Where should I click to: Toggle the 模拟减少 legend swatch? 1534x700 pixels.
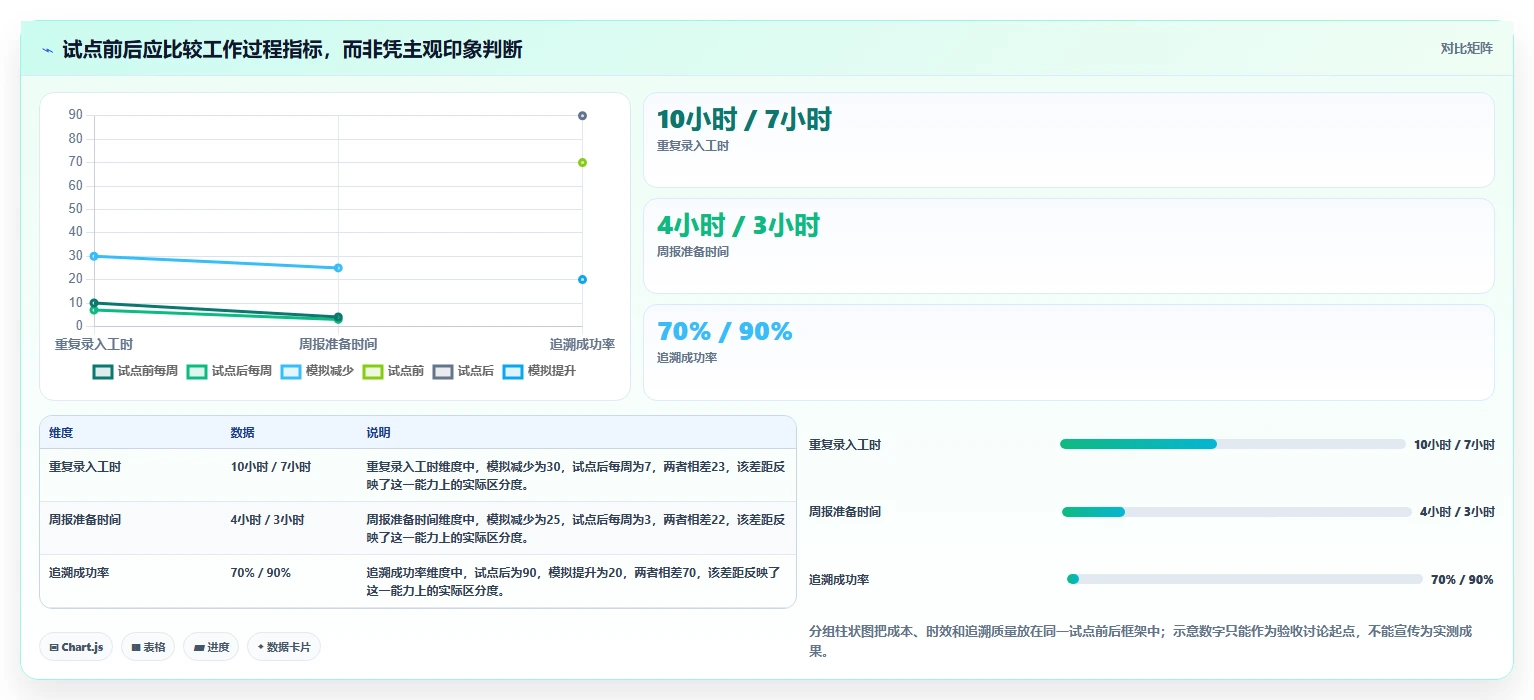coord(291,372)
